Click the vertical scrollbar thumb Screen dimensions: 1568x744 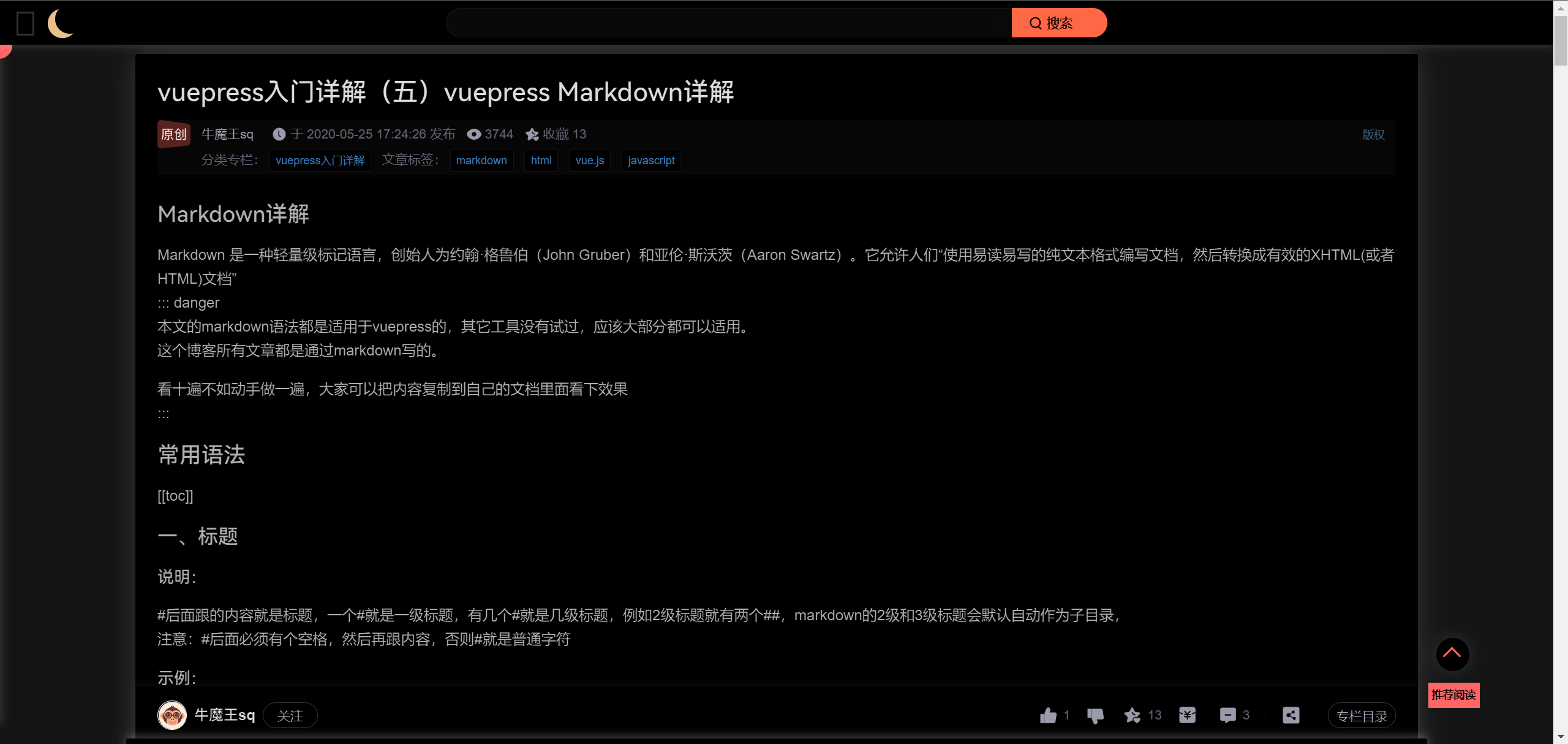pyautogui.click(x=1560, y=40)
